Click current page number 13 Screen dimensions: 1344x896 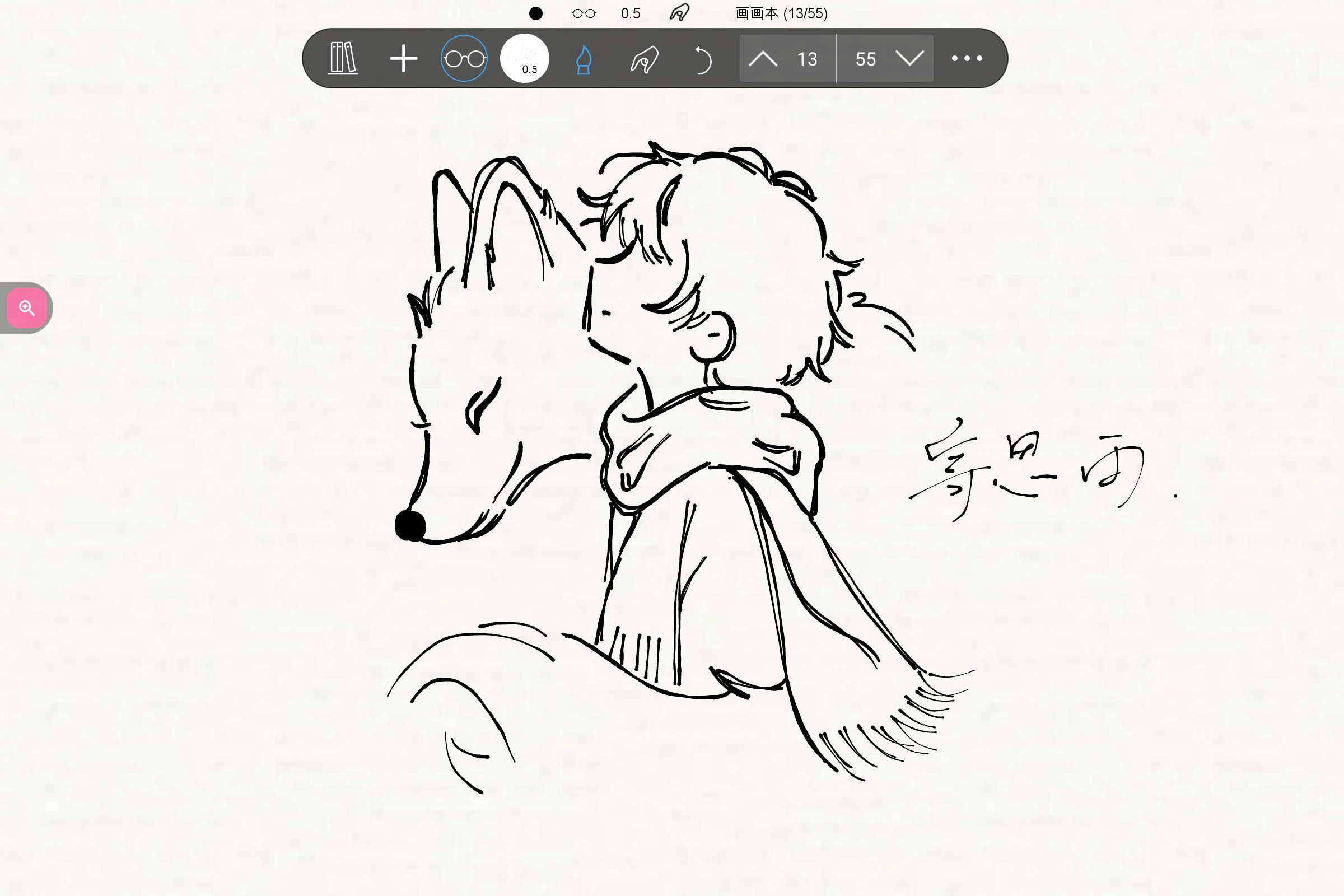tap(807, 59)
